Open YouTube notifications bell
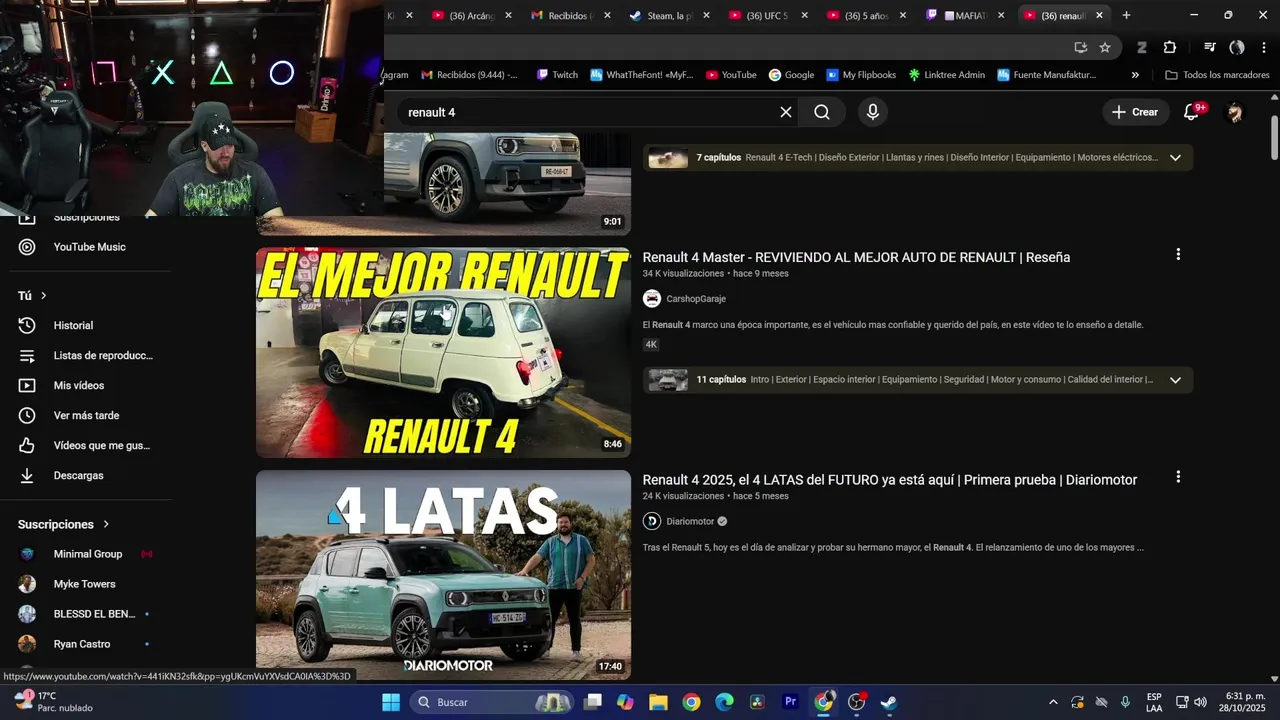This screenshot has width=1280, height=720. (1191, 112)
